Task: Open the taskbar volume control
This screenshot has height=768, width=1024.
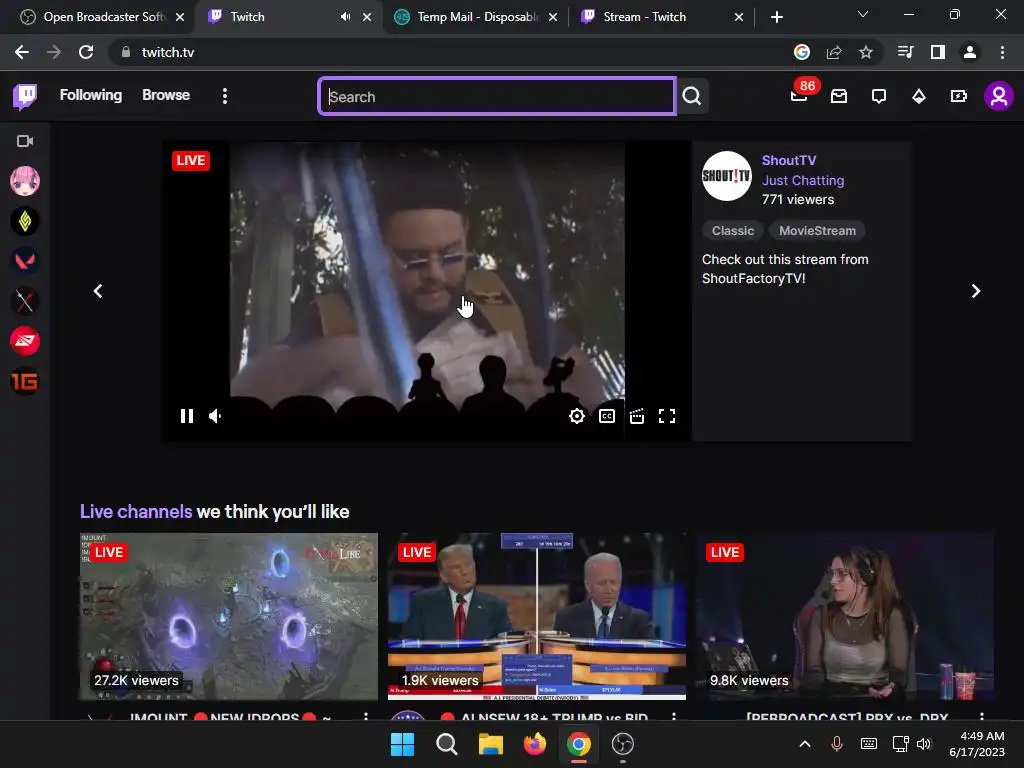Action: 924,744
